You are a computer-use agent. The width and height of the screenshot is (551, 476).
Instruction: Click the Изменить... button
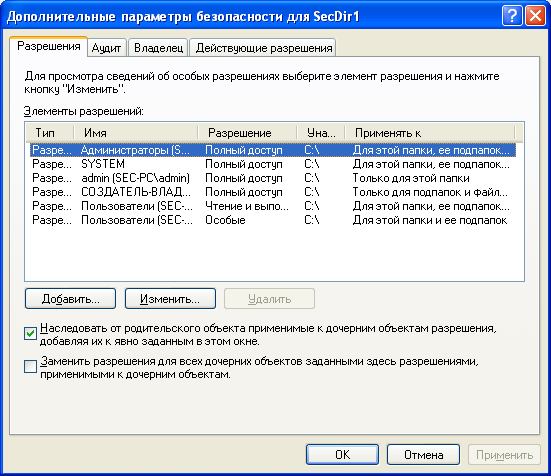pos(170,299)
